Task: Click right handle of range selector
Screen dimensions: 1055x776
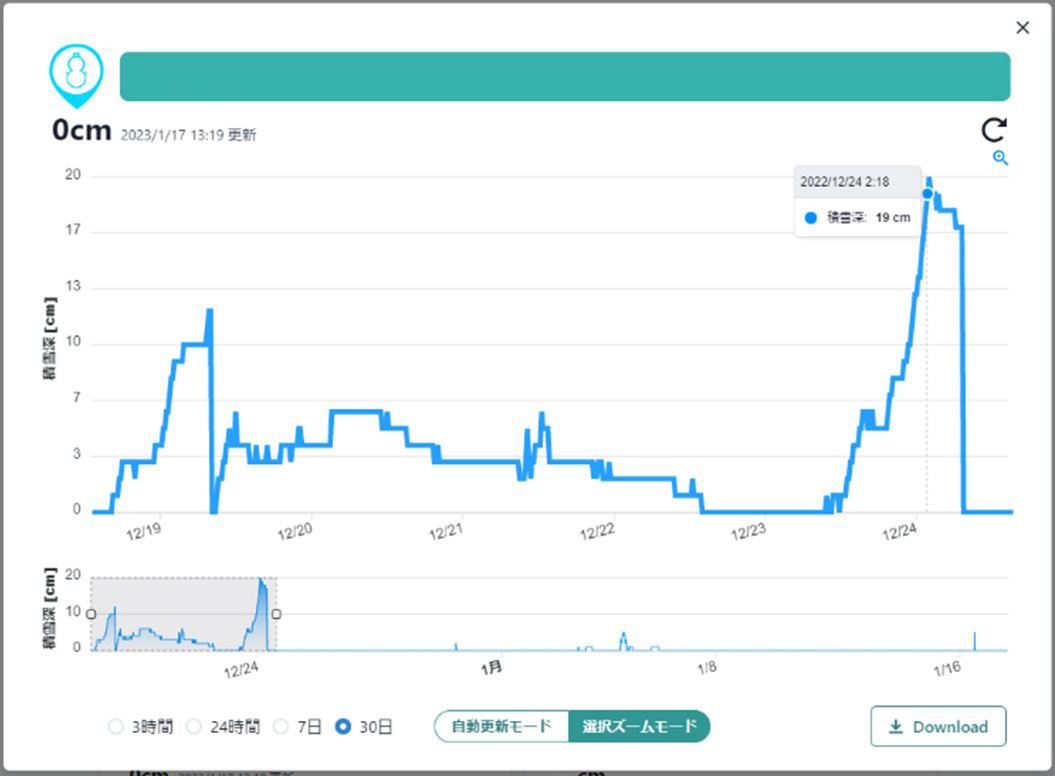Action: click(276, 614)
